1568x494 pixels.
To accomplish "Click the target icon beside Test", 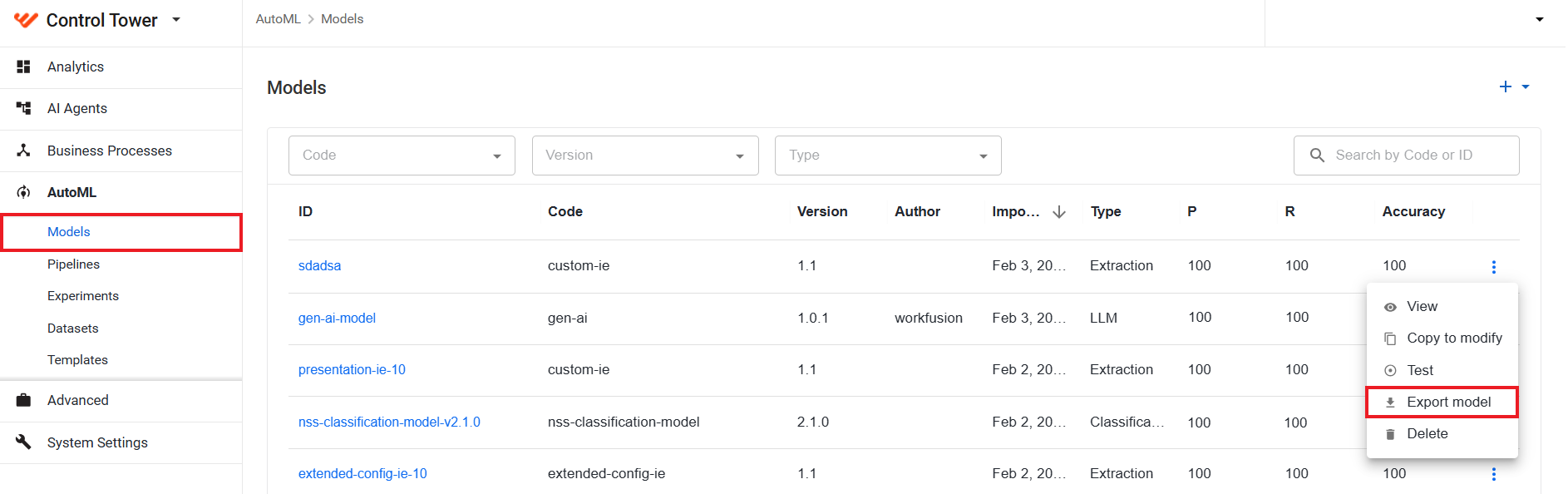I will [1390, 371].
